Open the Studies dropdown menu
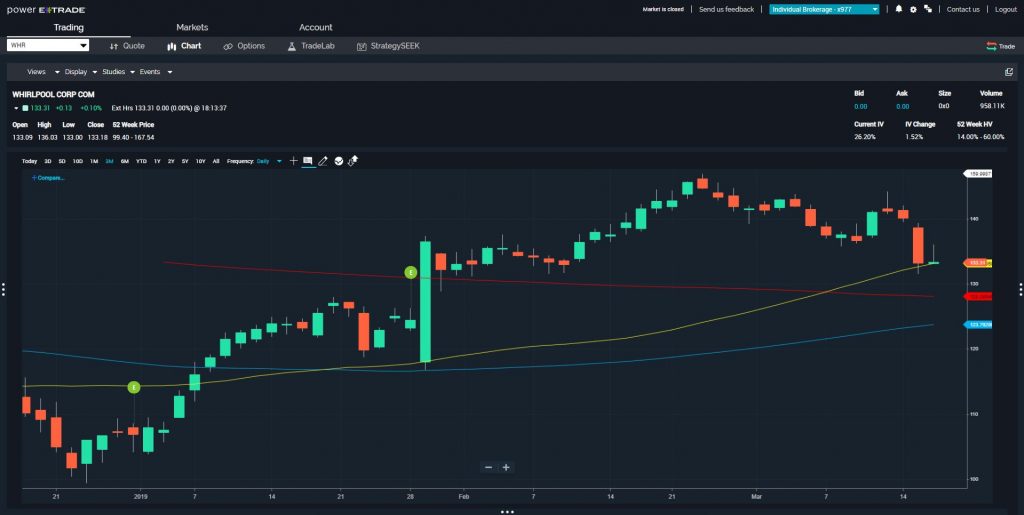Viewport: 1024px width, 515px height. coord(118,72)
